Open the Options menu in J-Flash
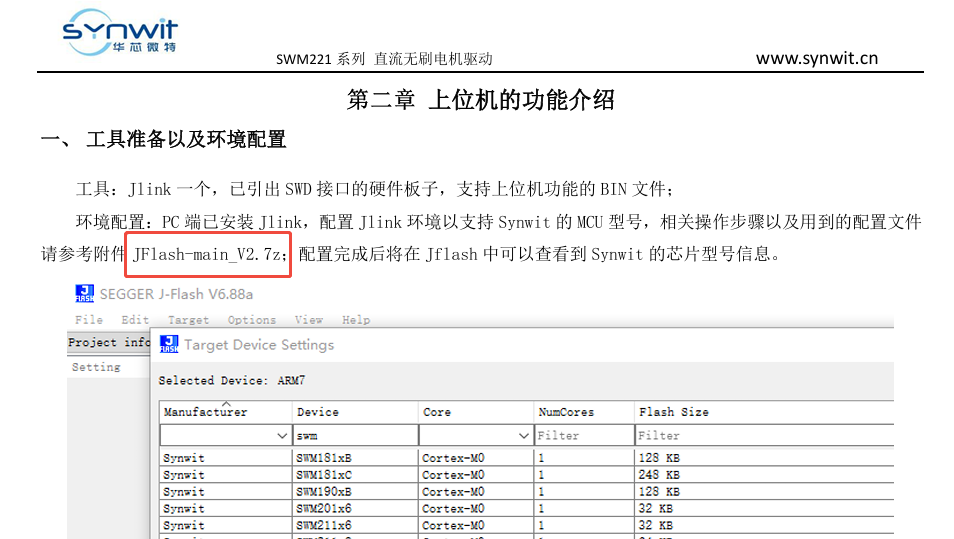Image resolution: width=954 pixels, height=539 pixels. 251,319
